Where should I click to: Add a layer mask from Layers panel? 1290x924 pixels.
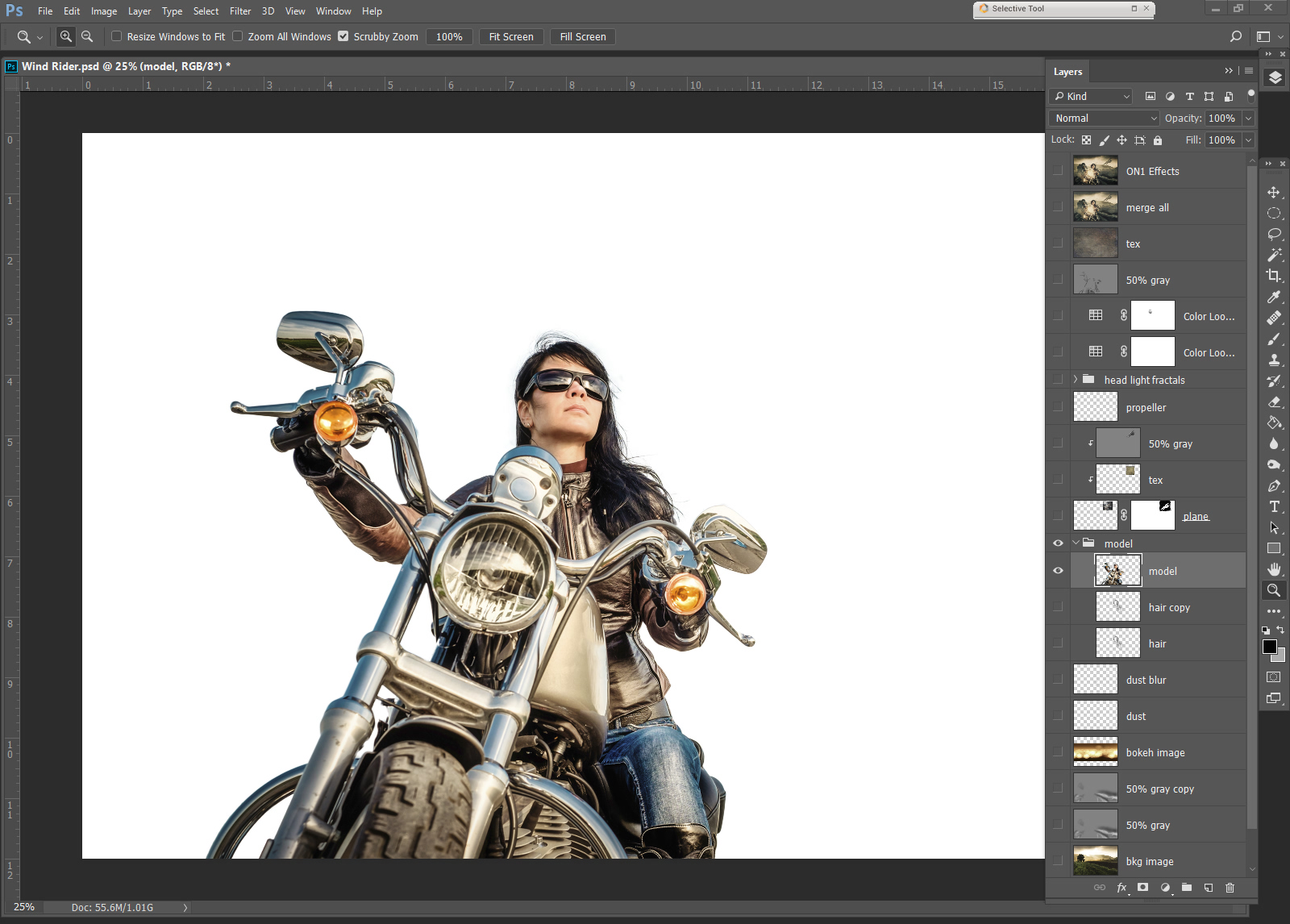pos(1142,888)
